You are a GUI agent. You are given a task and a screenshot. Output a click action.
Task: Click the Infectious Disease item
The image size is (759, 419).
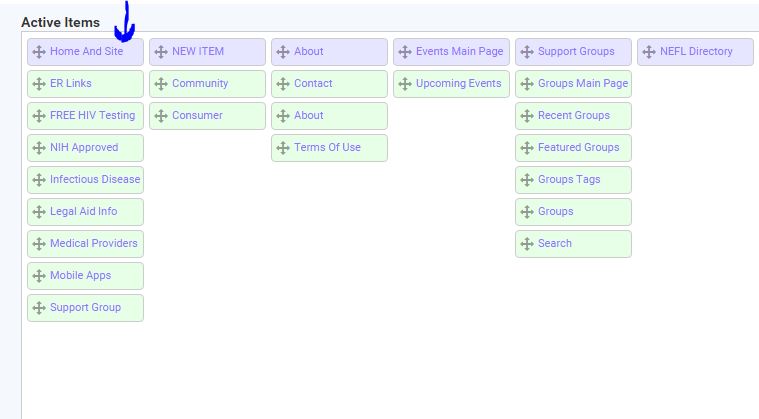95,180
